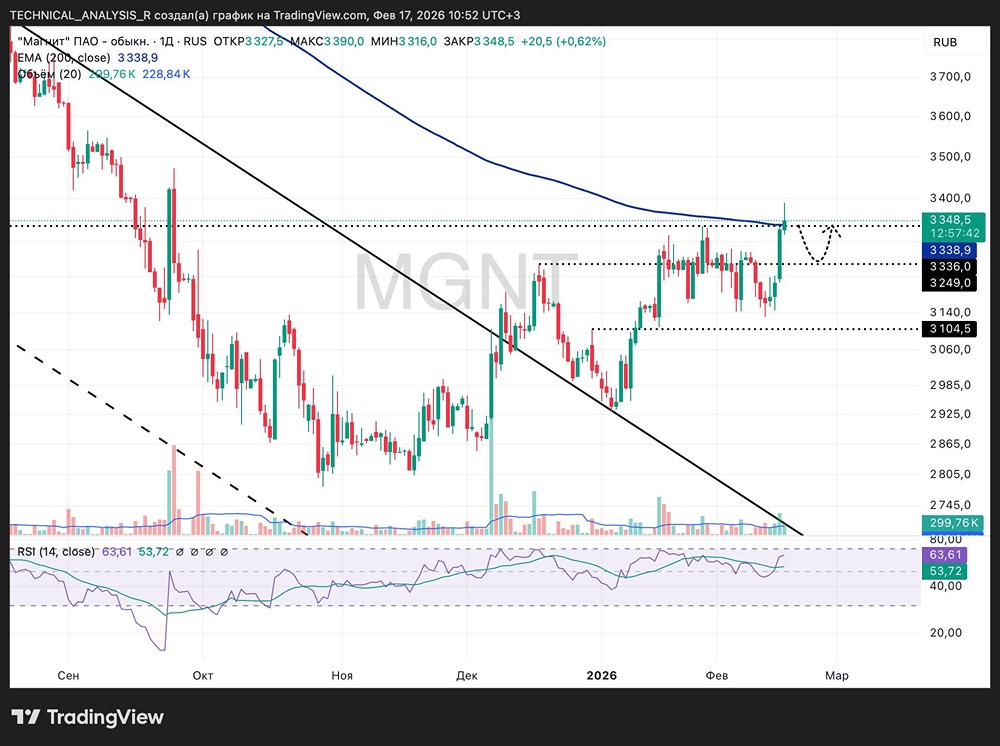Click the ОТКР 3327,5 open value
The height and width of the screenshot is (746, 1000).
tap(248, 41)
